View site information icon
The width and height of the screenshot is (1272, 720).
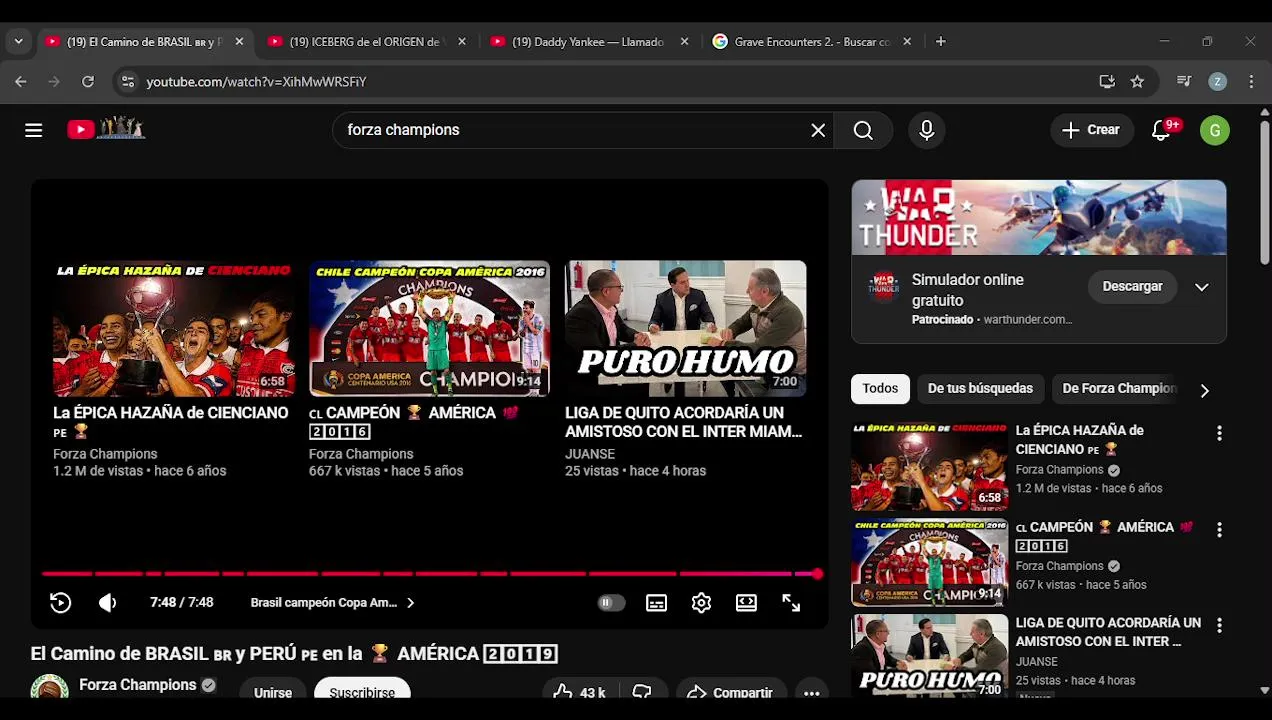[x=127, y=82]
